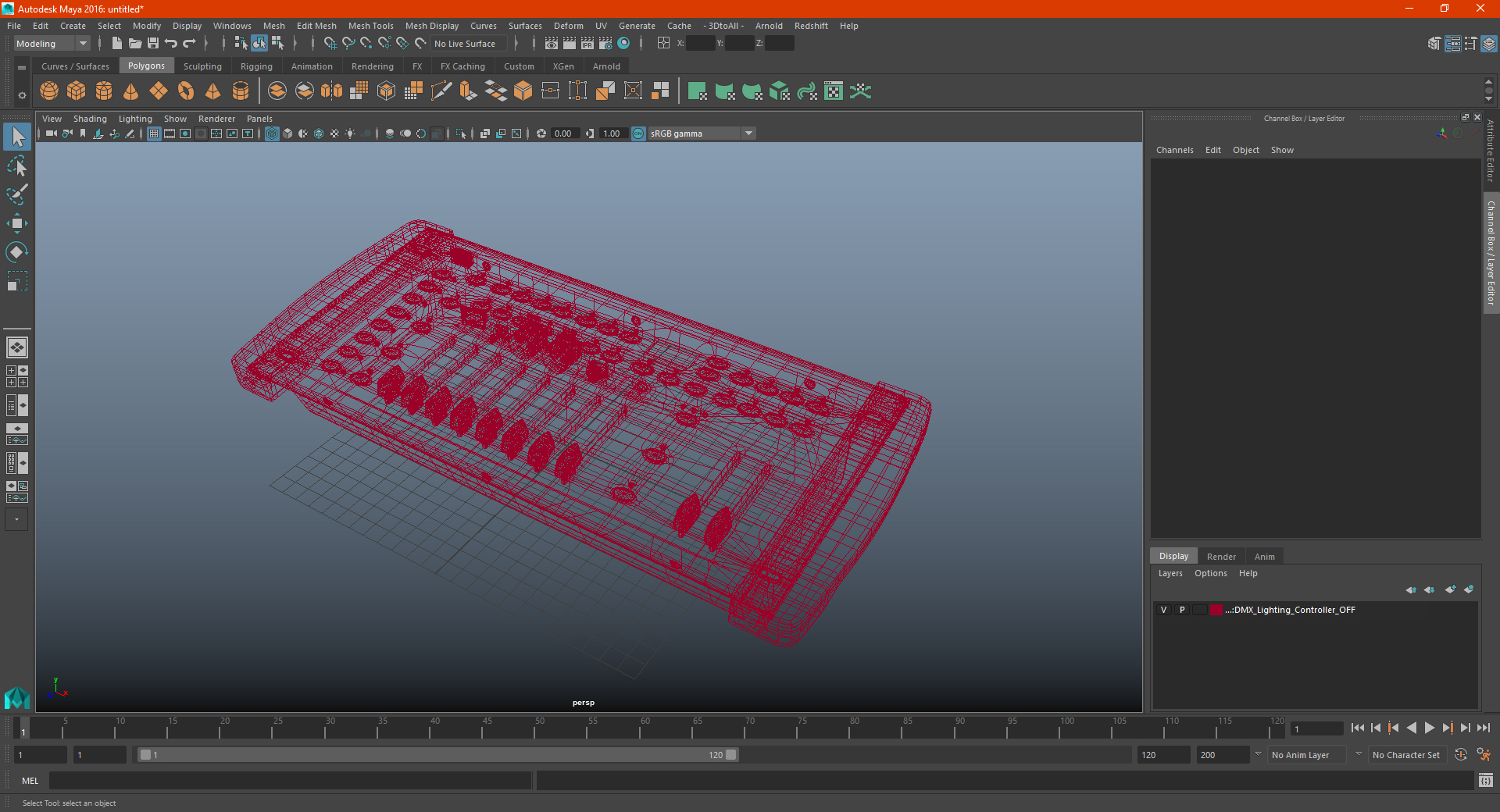This screenshot has height=812, width=1500.
Task: Click the time range slider bar
Action: click(x=437, y=755)
